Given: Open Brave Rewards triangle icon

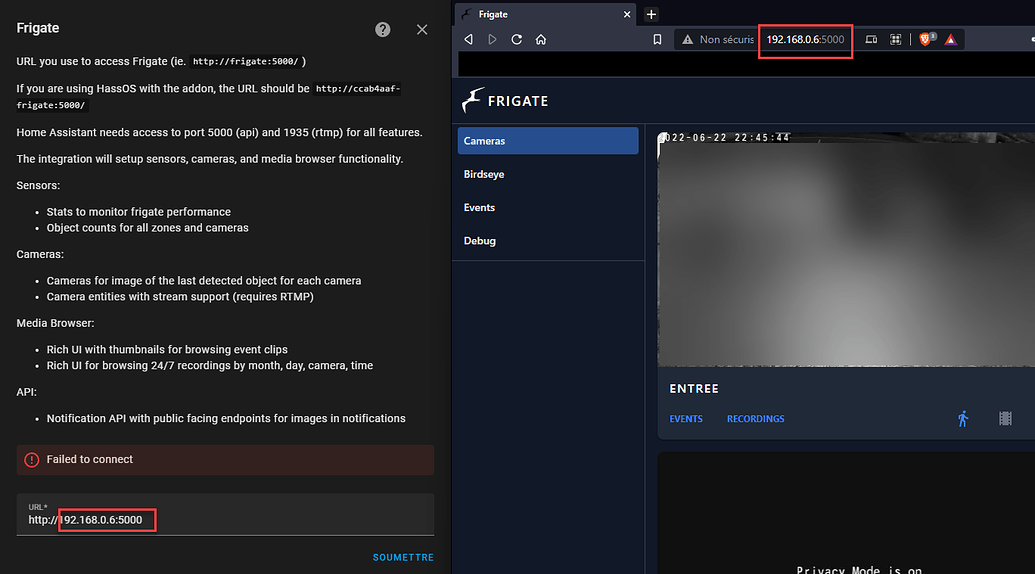Looking at the screenshot, I should click(x=951, y=40).
